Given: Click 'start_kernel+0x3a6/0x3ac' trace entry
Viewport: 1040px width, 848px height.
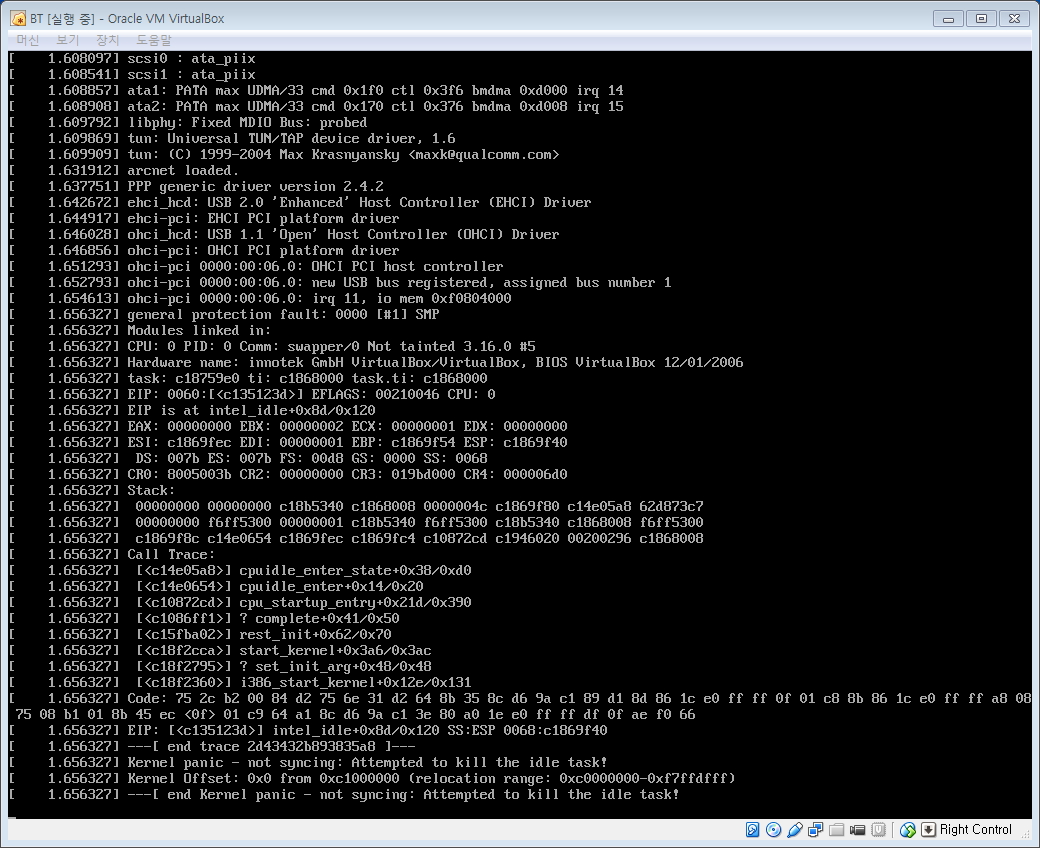Looking at the screenshot, I should 335,650.
